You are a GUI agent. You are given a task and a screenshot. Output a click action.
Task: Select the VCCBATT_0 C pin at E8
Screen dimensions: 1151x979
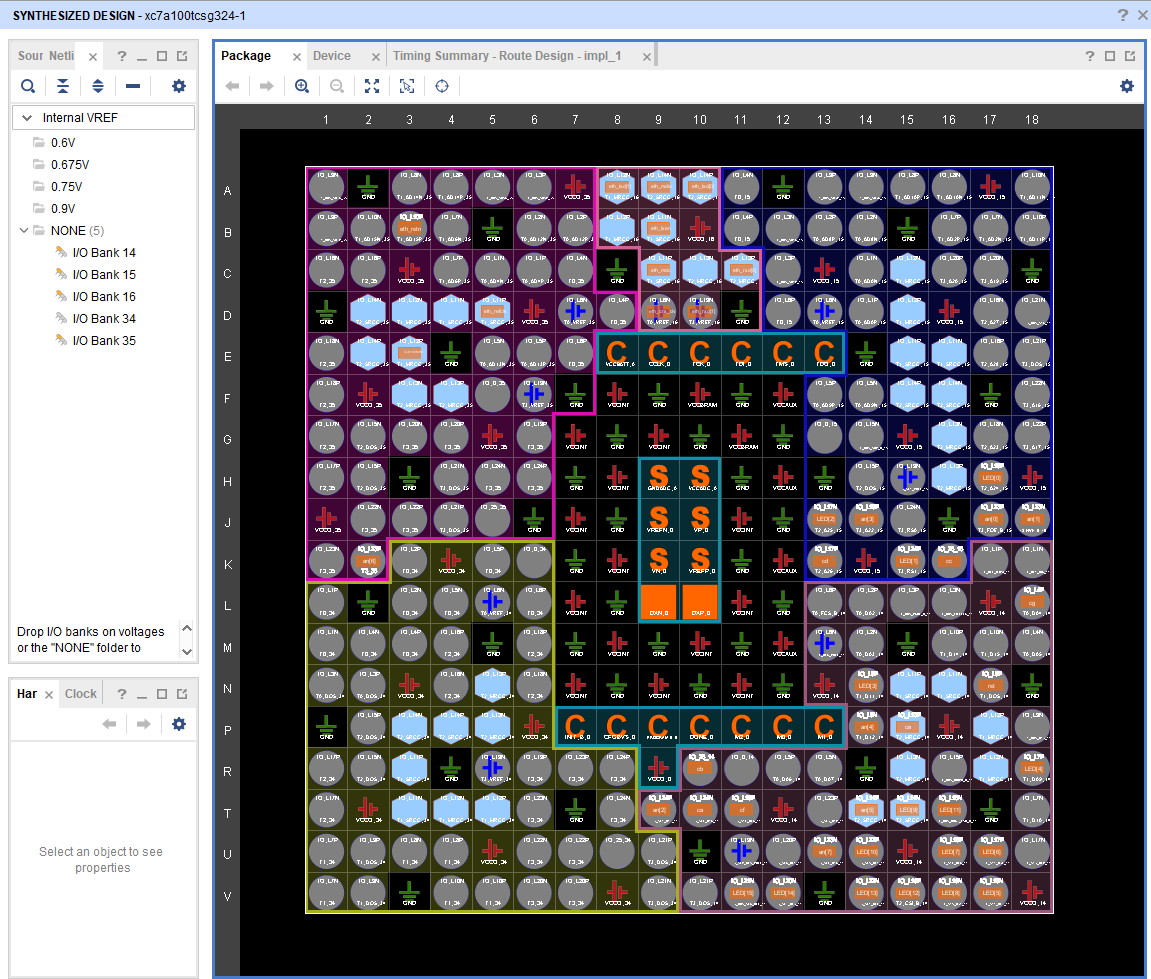(x=617, y=353)
